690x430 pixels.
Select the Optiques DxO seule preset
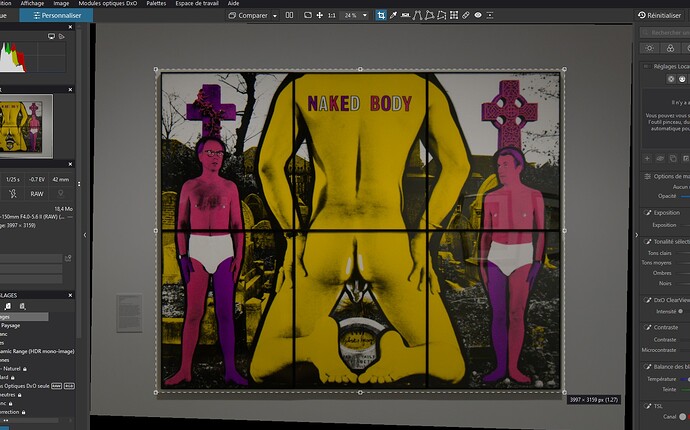37,386
